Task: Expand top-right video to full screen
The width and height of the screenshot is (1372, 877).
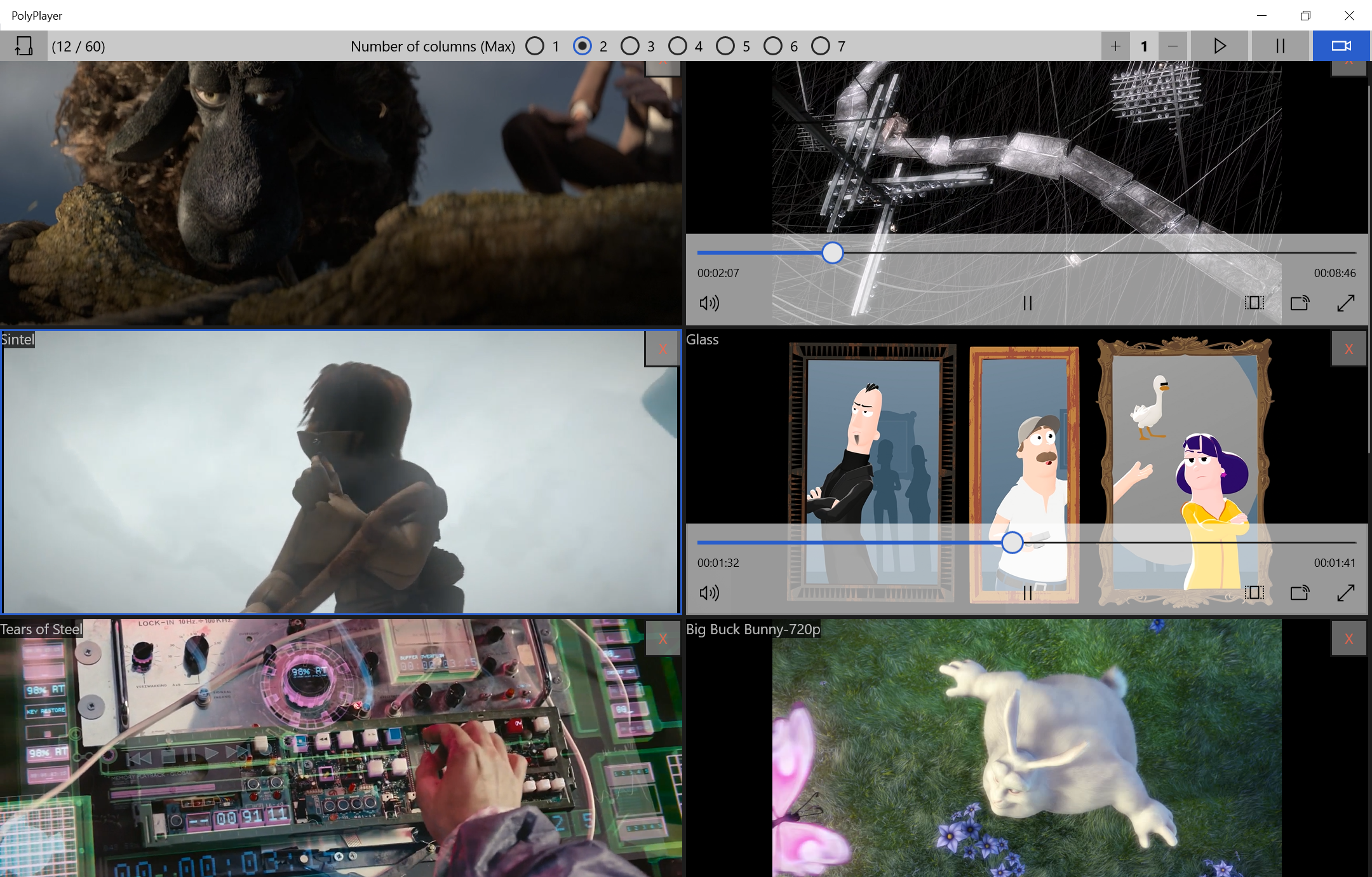Action: point(1345,303)
